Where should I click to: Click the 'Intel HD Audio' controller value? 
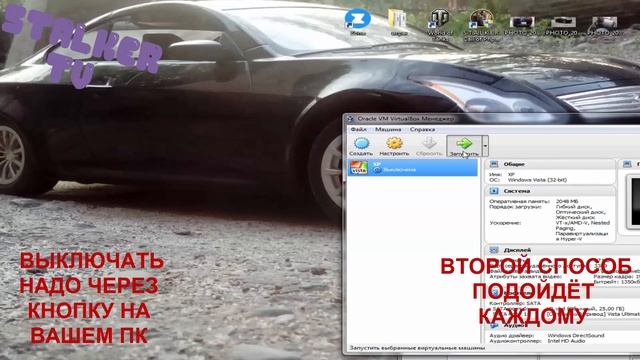(567, 340)
